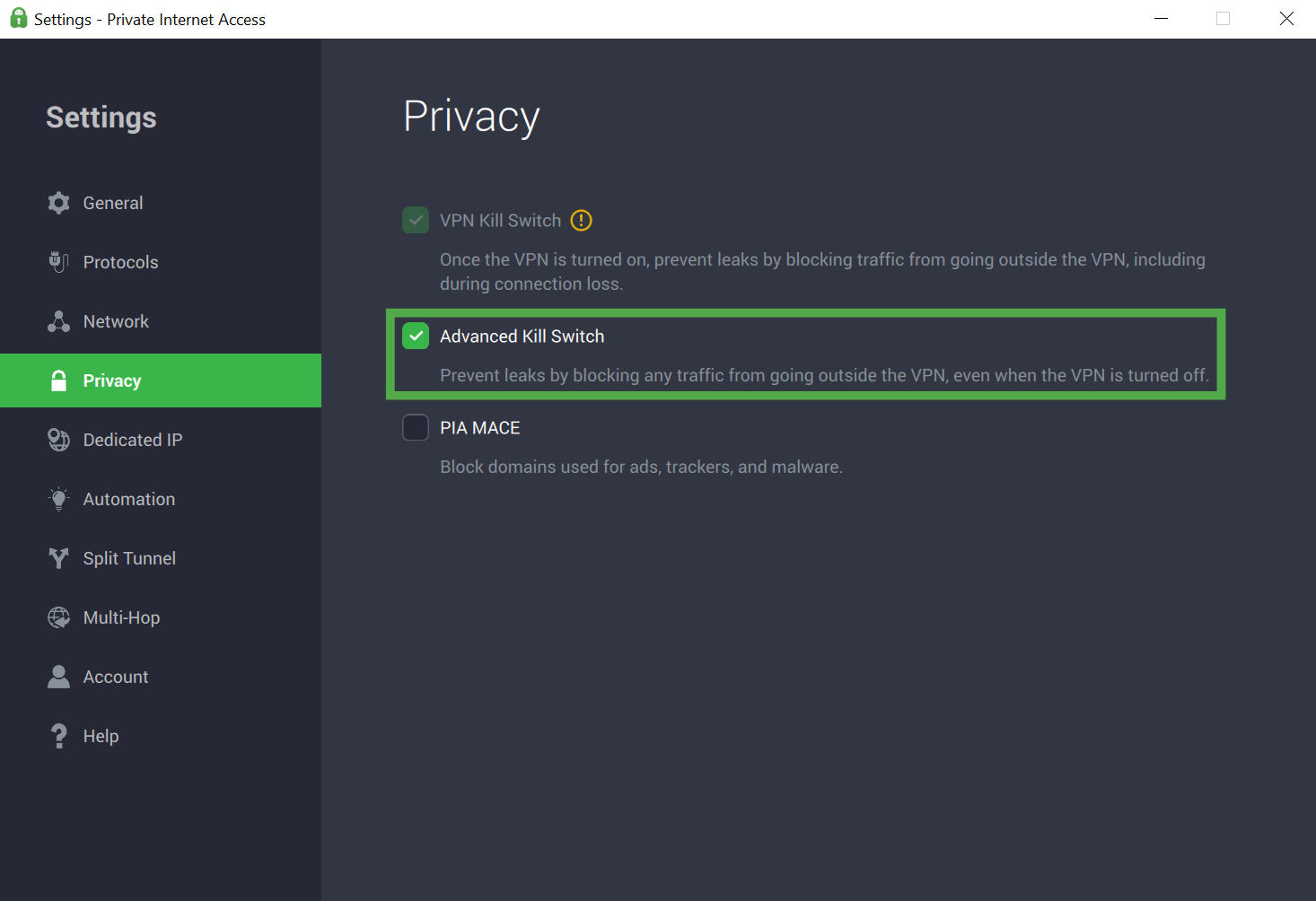The width and height of the screenshot is (1316, 901).
Task: Go to the Dedicated IP tab
Action: [x=161, y=440]
